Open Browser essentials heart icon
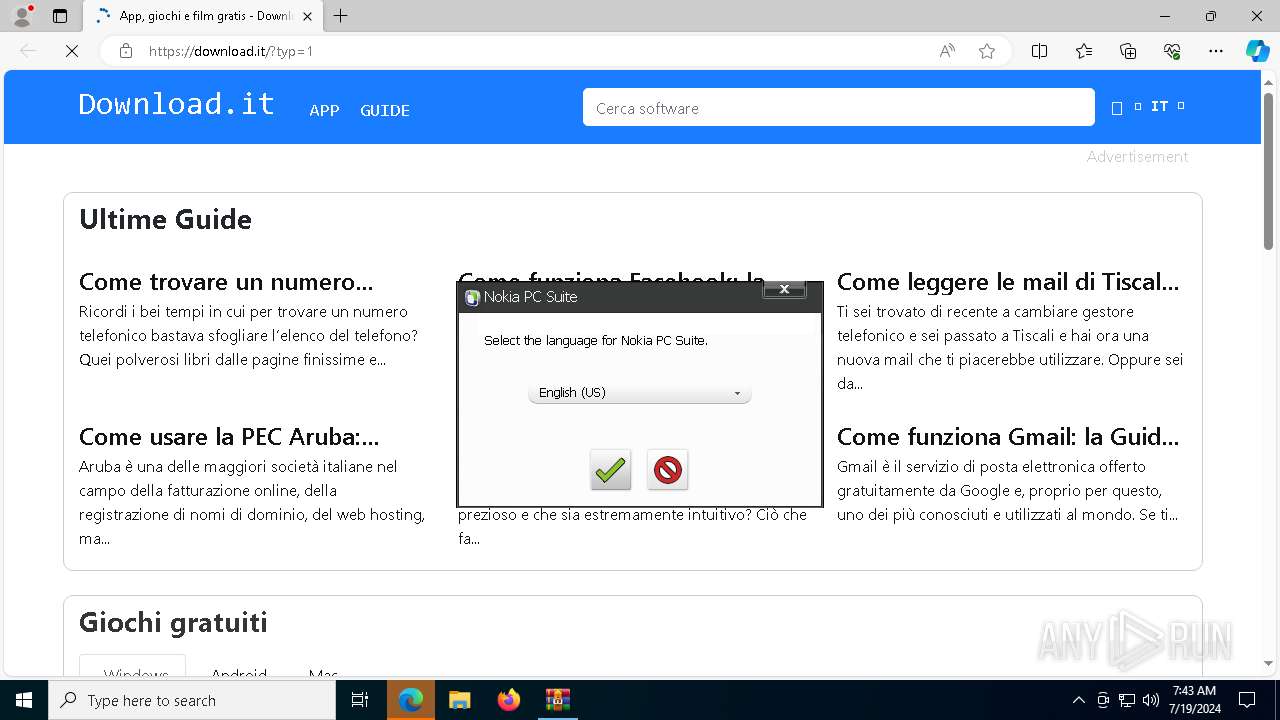The width and height of the screenshot is (1280, 720). 1172,51
